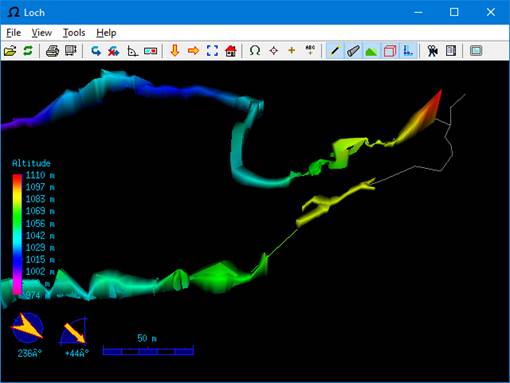This screenshot has width=510, height=383.
Task: Open the File menu
Action: pos(14,33)
